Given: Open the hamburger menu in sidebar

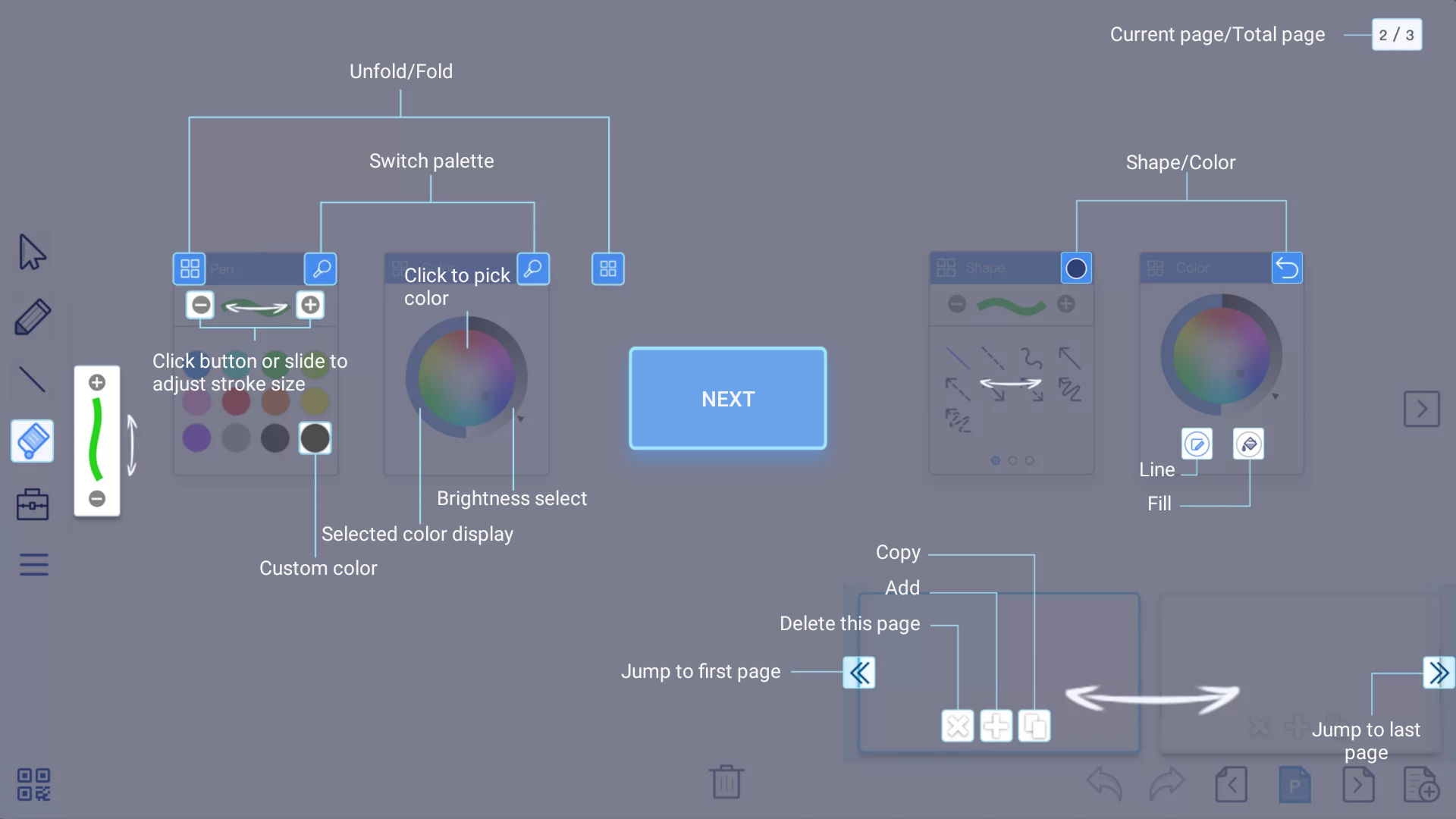Looking at the screenshot, I should coord(33,565).
